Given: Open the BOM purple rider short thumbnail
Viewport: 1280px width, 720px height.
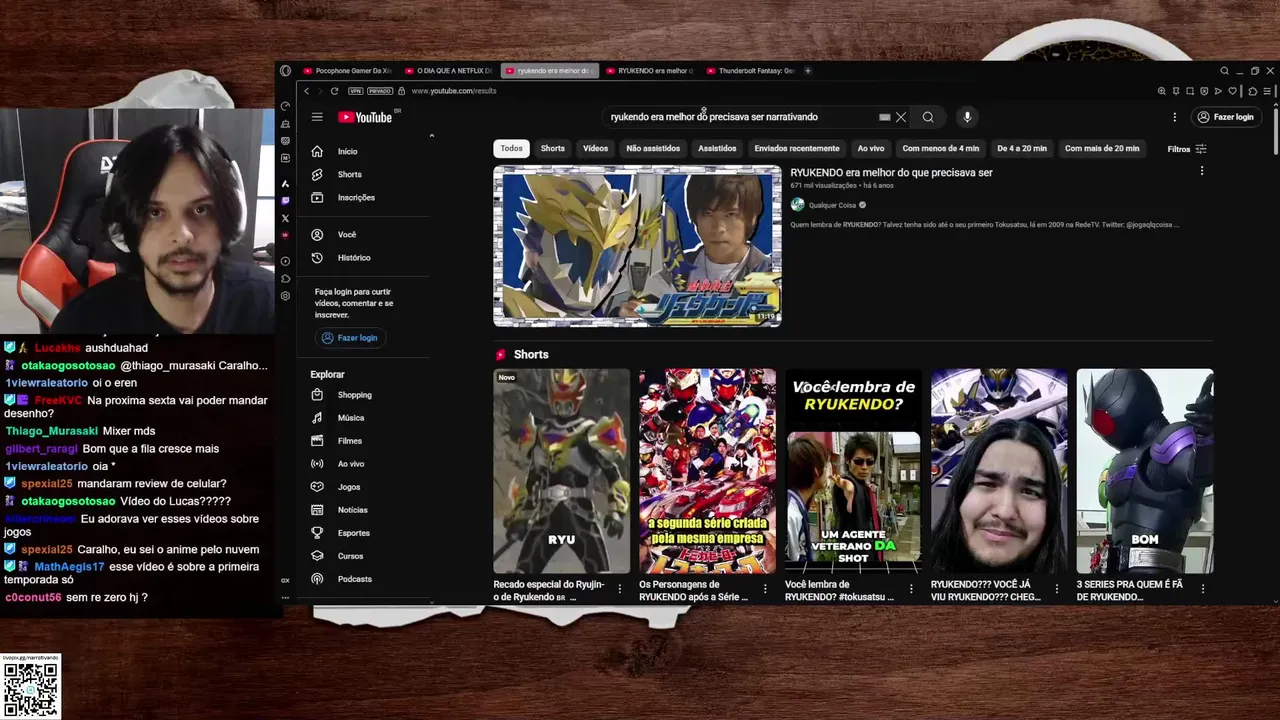Looking at the screenshot, I should pos(1145,471).
